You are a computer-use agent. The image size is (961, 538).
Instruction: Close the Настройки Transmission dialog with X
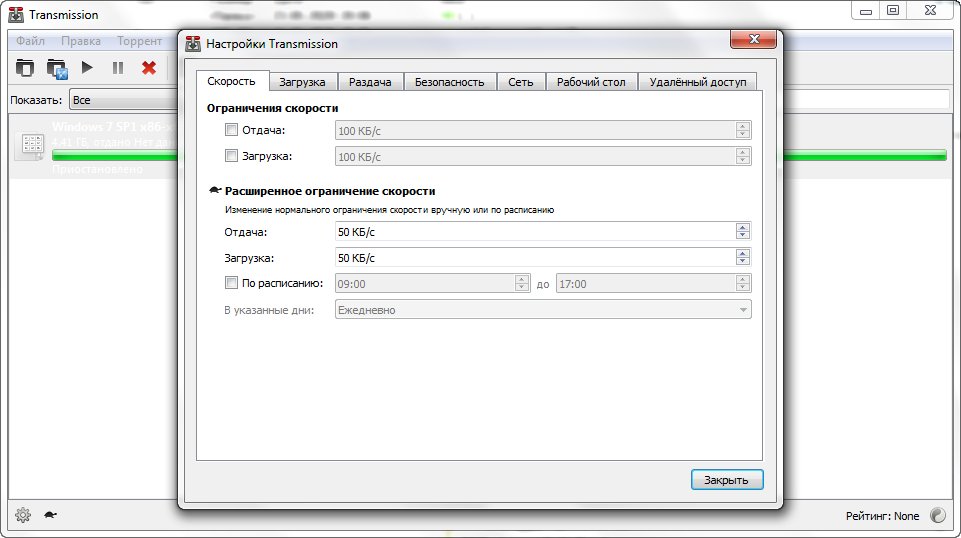pos(753,39)
